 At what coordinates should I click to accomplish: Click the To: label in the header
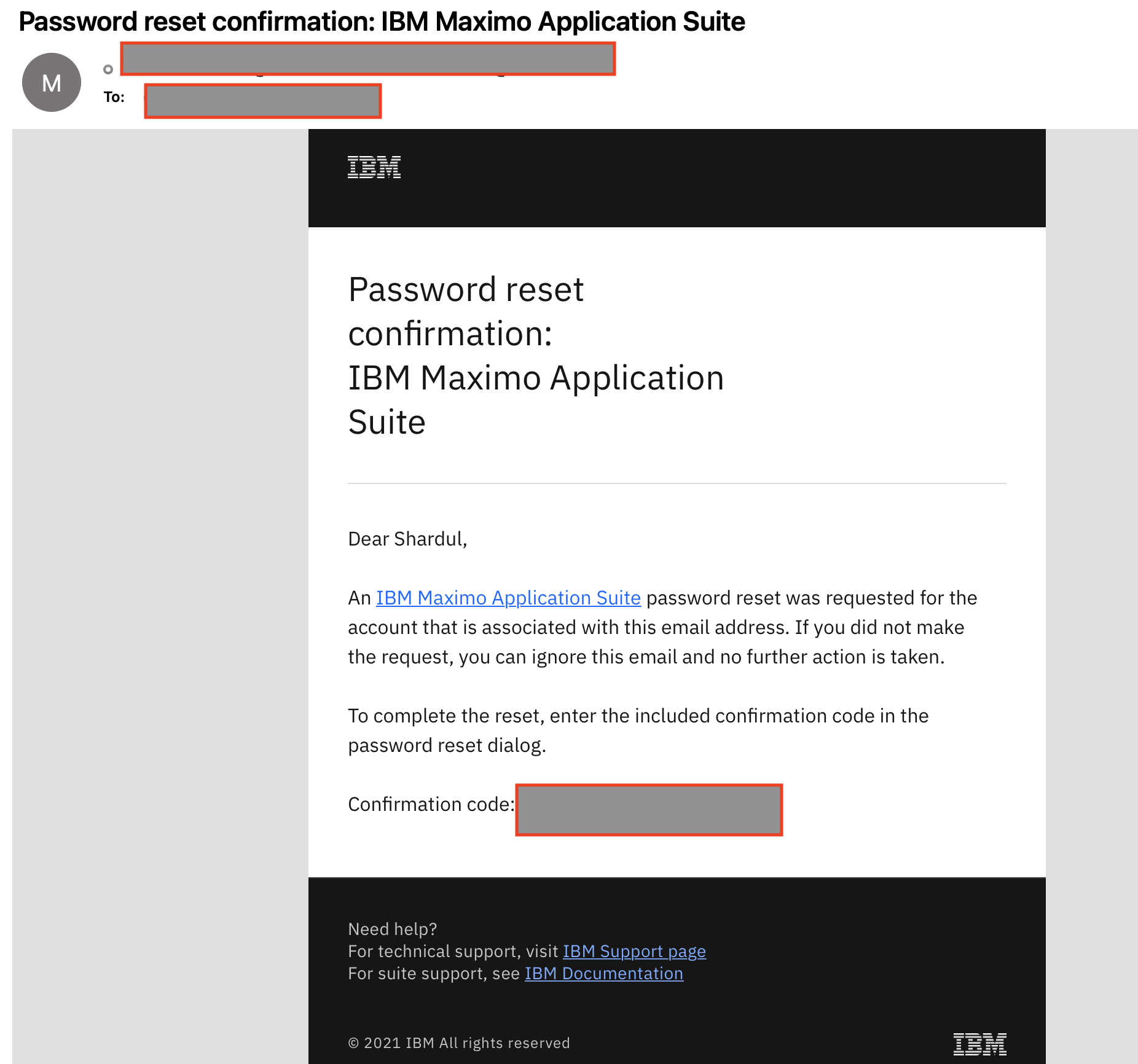pyautogui.click(x=115, y=96)
